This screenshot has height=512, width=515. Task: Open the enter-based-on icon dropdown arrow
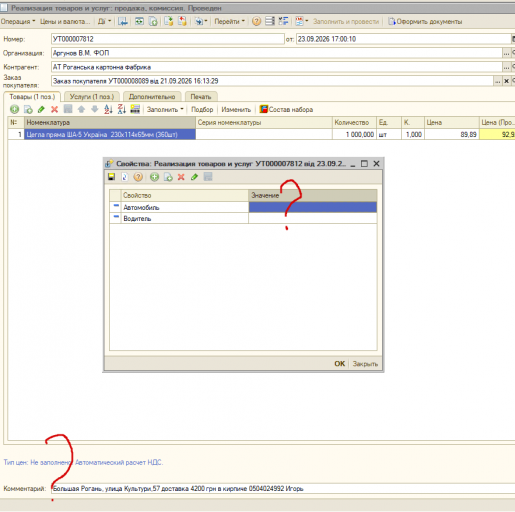pyautogui.click(x=206, y=21)
